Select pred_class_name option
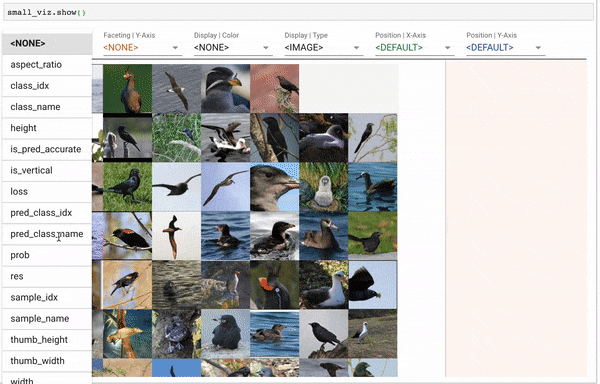Screen dimensions: 600x384 pyautogui.click(x=47, y=234)
